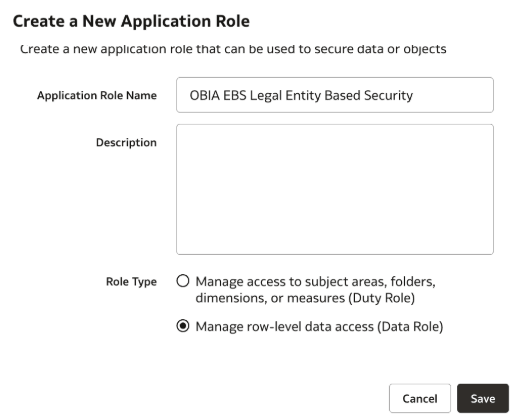Select the Data Role radio button
510x415 pixels.
[x=183, y=326]
